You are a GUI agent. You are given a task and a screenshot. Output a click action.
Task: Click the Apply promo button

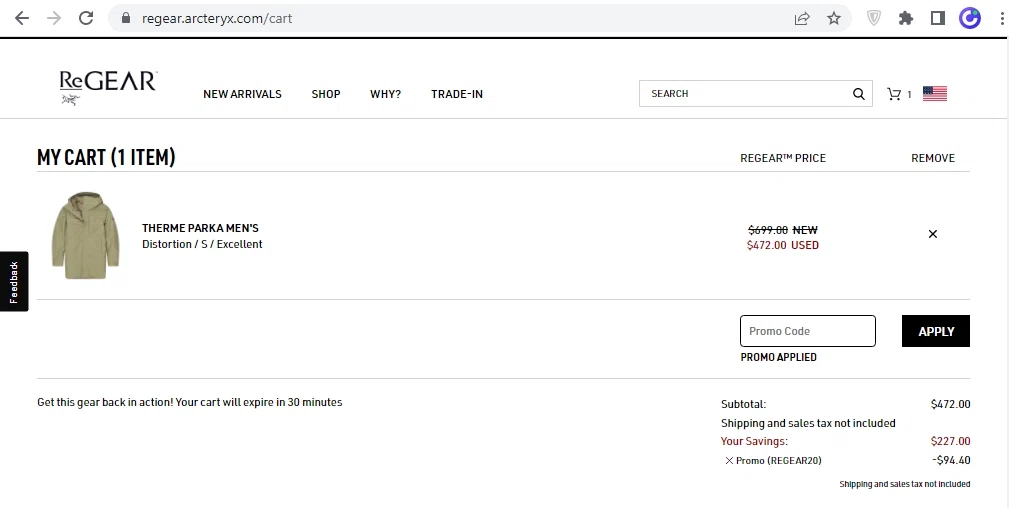click(x=936, y=331)
